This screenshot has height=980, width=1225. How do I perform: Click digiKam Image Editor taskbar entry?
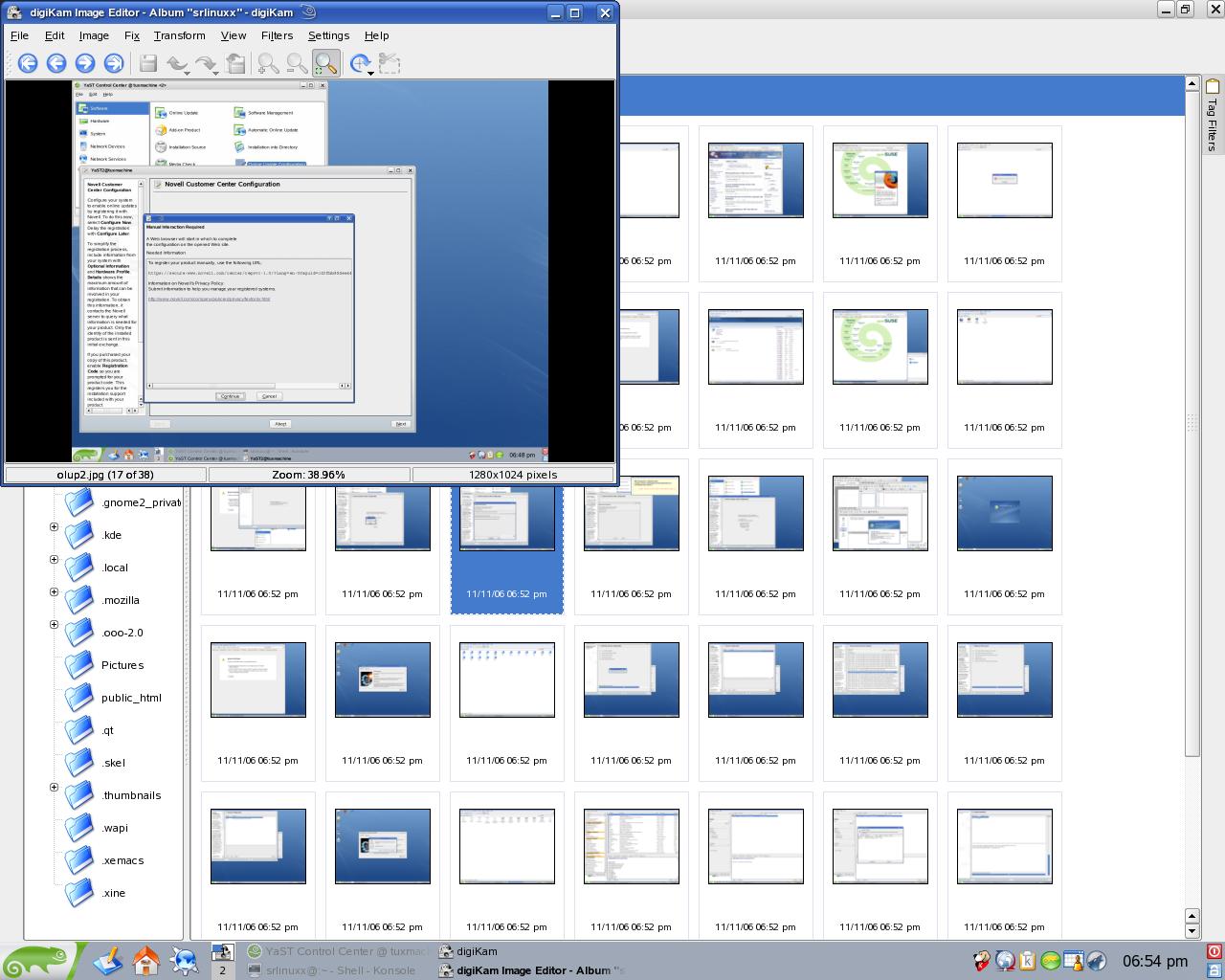point(532,970)
